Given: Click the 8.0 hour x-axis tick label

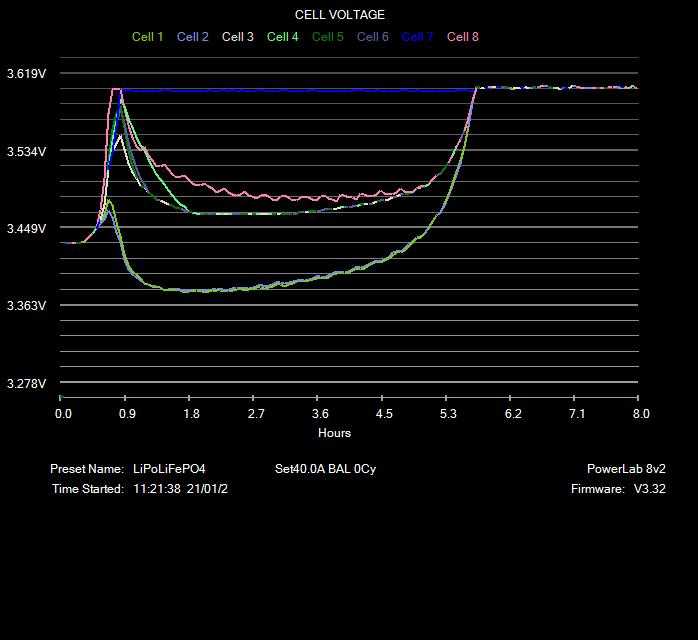Looking at the screenshot, I should (x=641, y=414).
